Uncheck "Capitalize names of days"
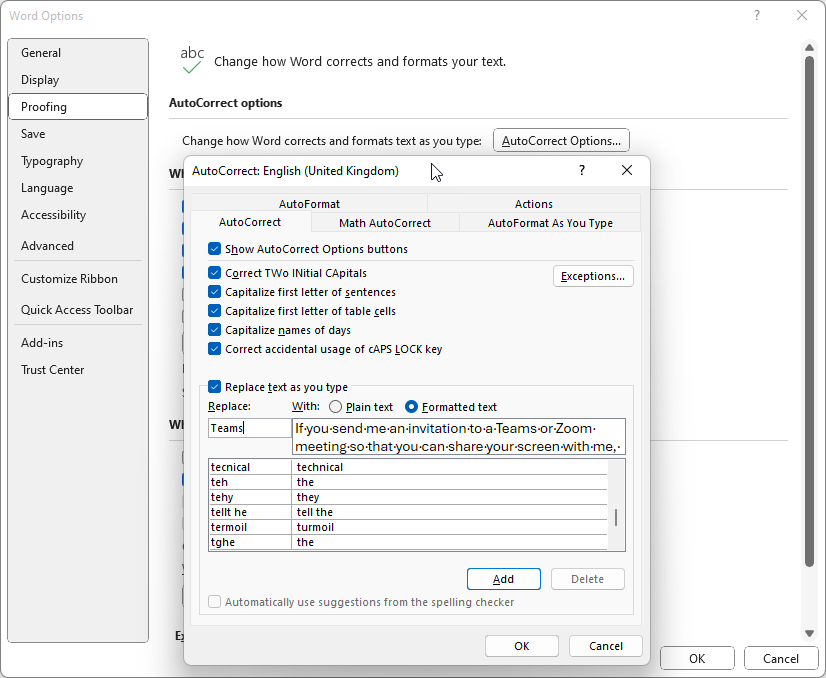Screen dimensions: 826x678 coord(214,329)
